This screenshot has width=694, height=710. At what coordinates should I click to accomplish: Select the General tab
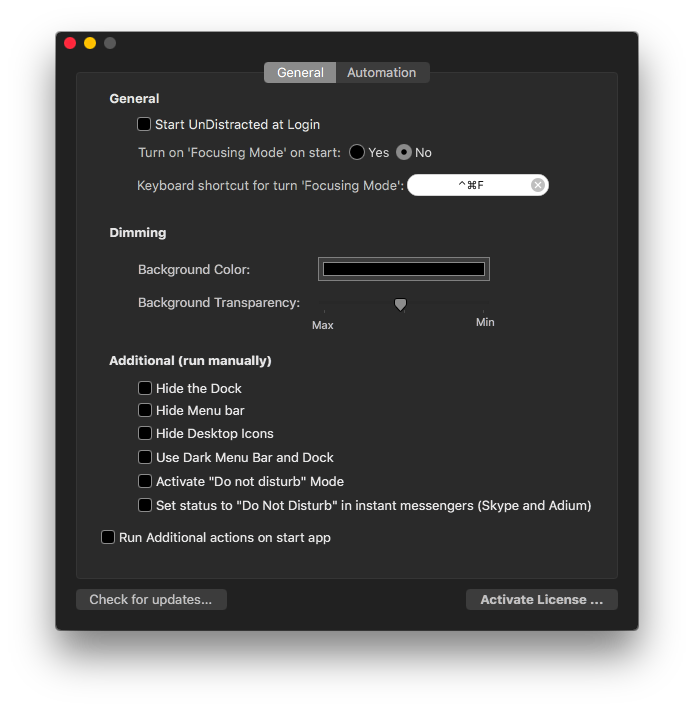300,73
